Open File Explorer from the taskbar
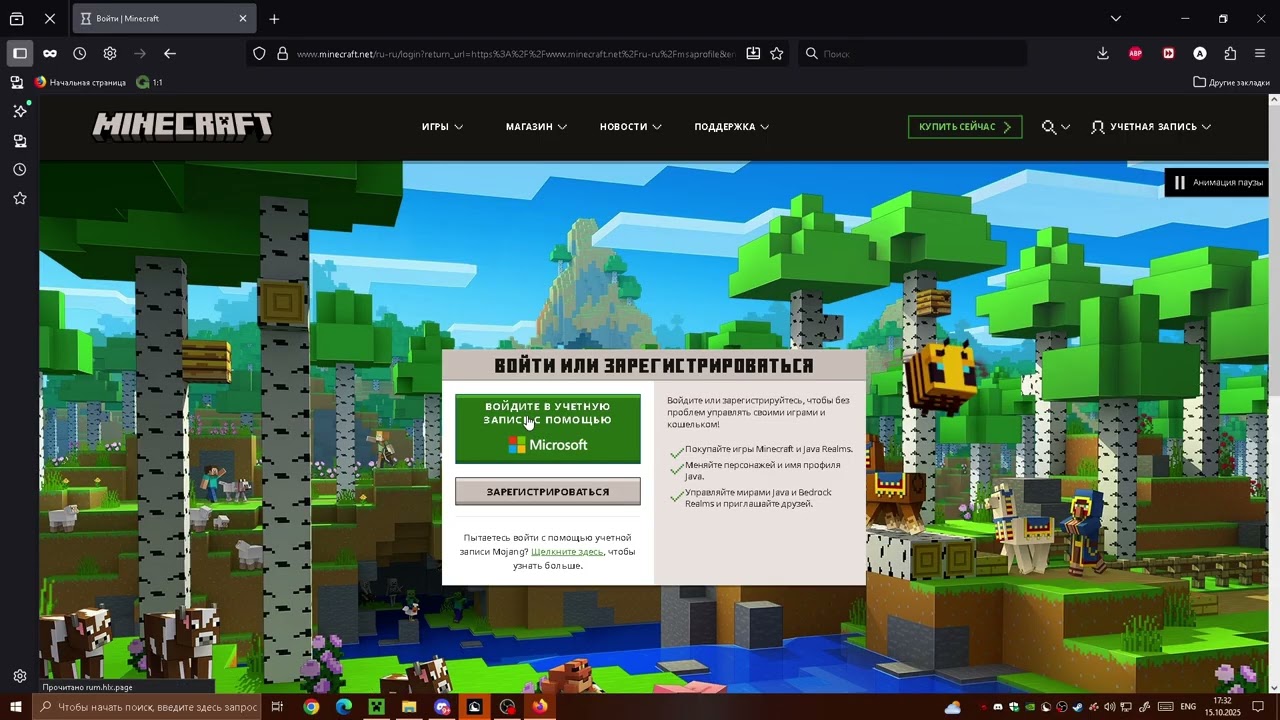The image size is (1280, 720). [x=409, y=707]
